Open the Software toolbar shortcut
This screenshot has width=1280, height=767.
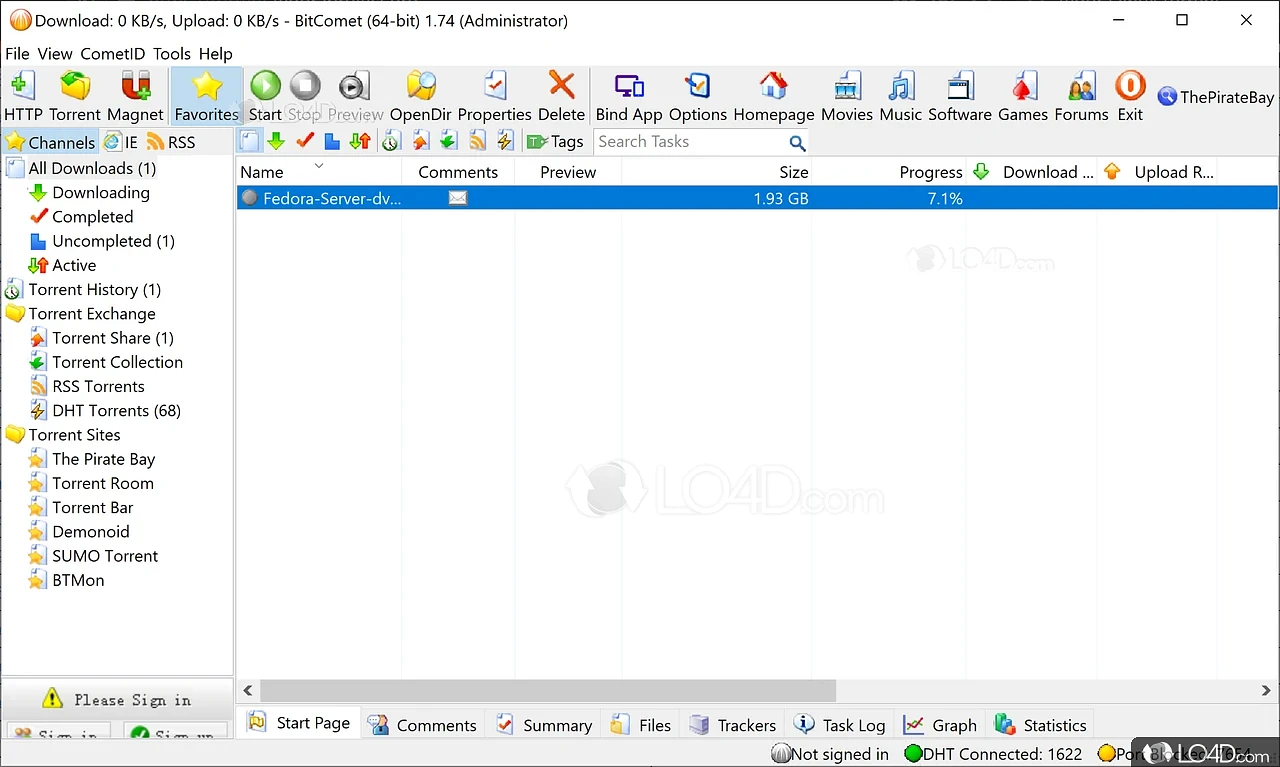coord(960,96)
